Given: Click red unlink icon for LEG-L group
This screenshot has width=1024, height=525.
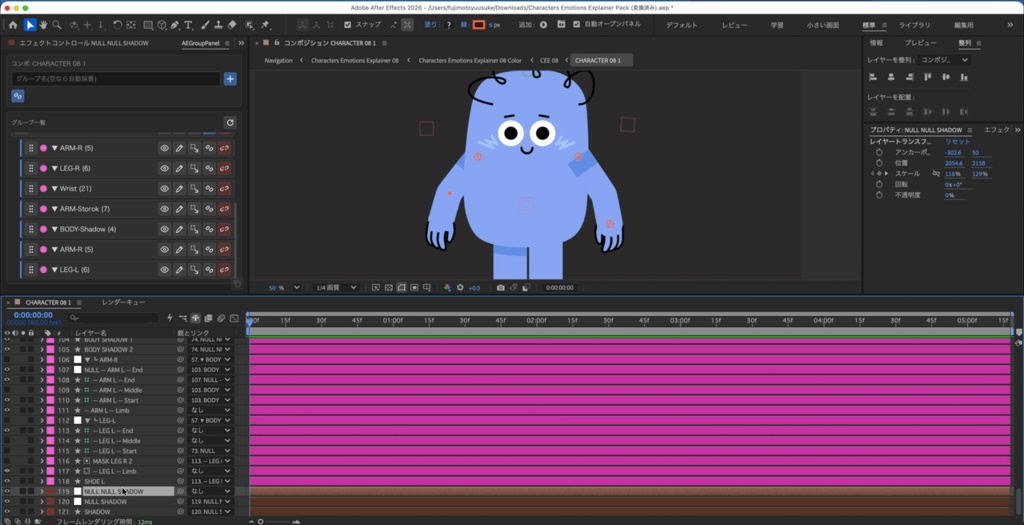Looking at the screenshot, I should click(x=225, y=270).
